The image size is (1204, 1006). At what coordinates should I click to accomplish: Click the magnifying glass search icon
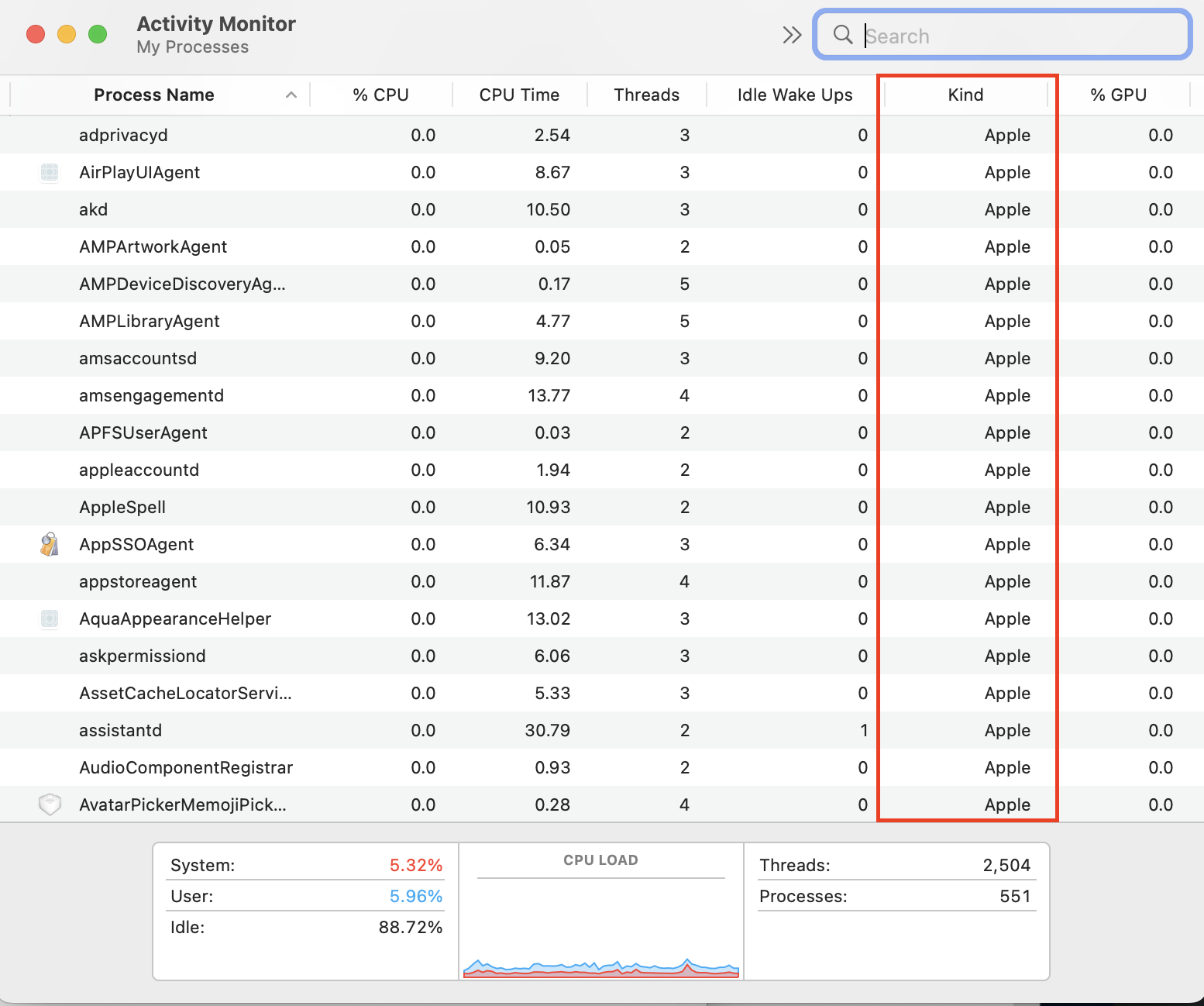point(843,34)
